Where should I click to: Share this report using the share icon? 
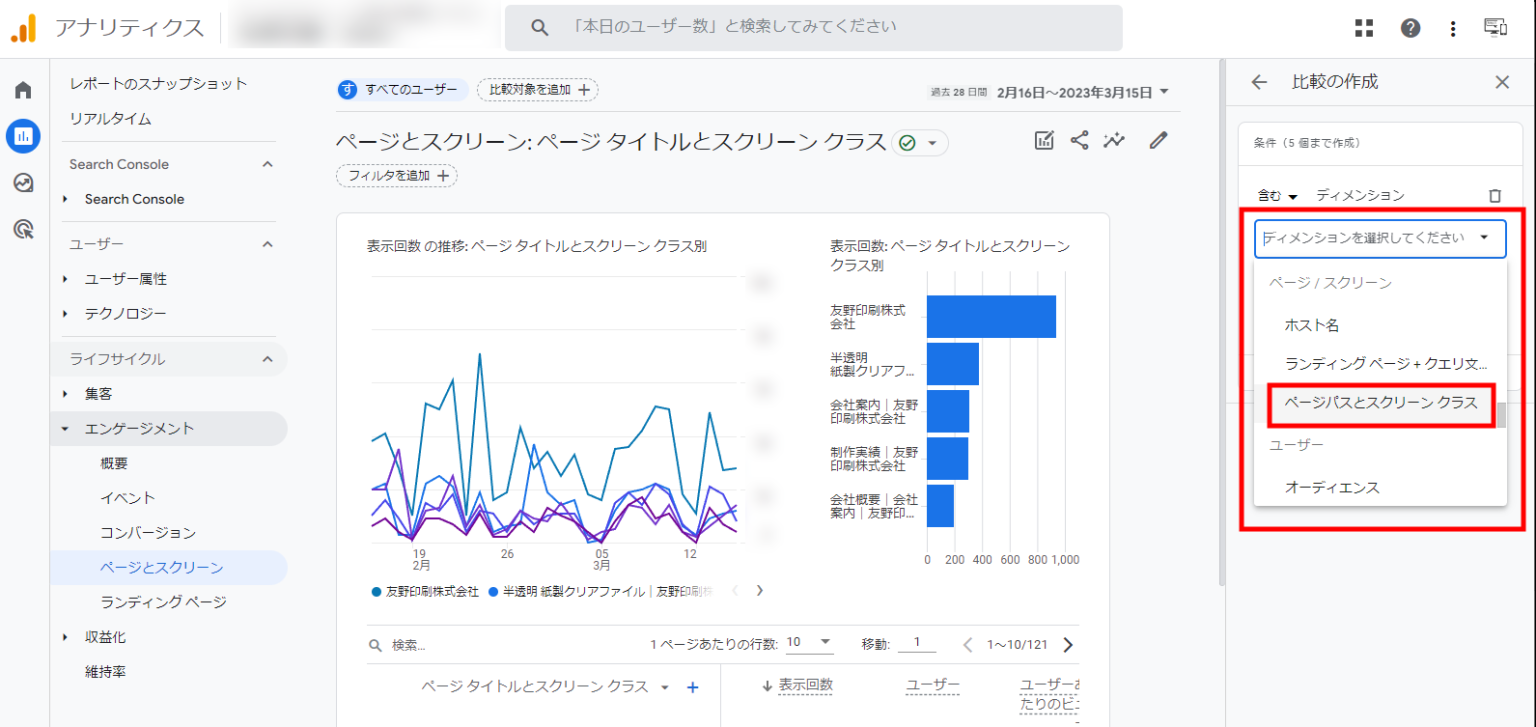[x=1079, y=141]
